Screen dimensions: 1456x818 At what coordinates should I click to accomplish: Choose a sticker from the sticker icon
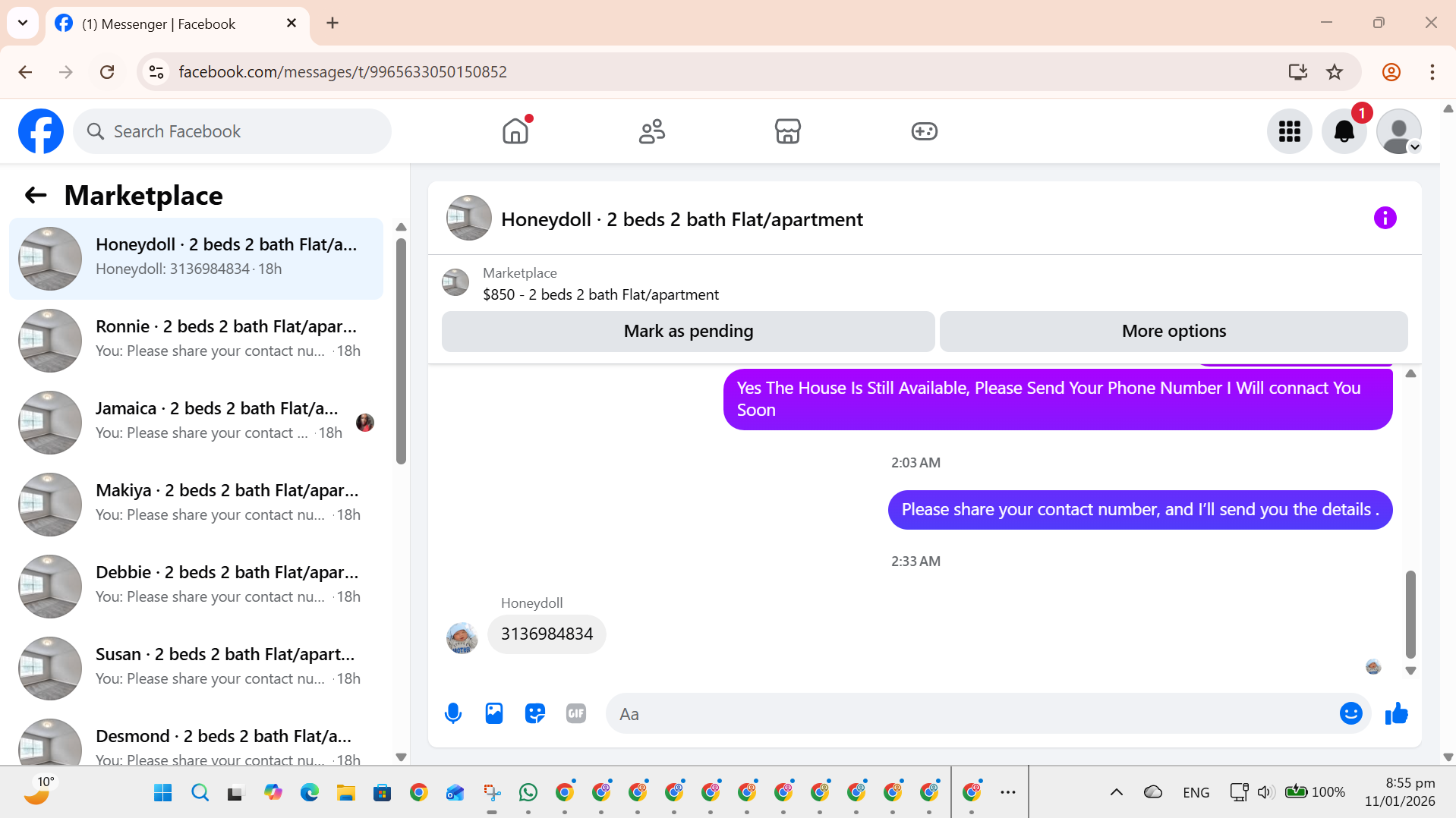535,713
